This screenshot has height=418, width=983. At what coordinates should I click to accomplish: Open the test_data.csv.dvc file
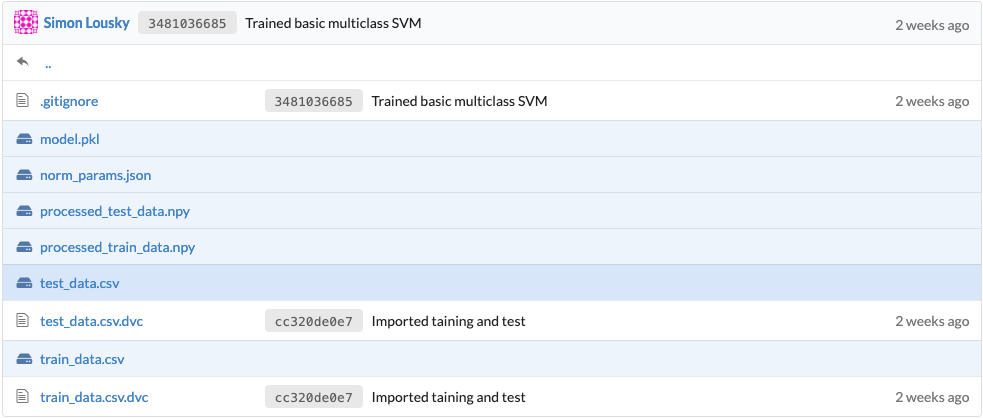pyautogui.click(x=94, y=321)
